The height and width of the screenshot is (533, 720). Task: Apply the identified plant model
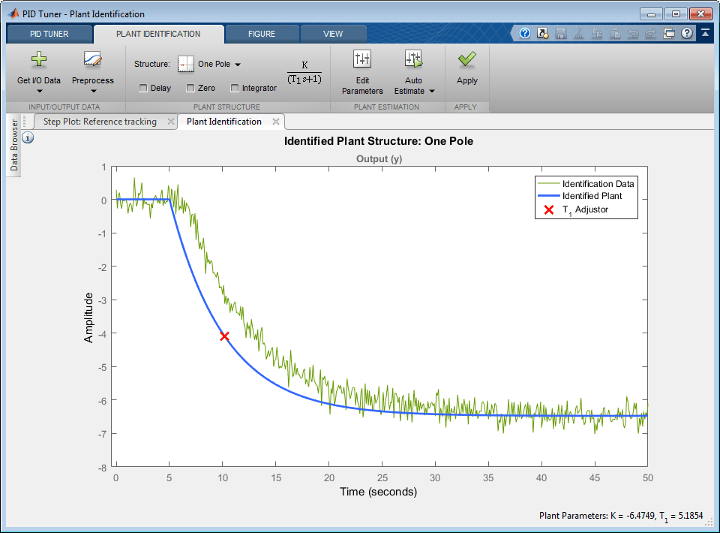[466, 60]
